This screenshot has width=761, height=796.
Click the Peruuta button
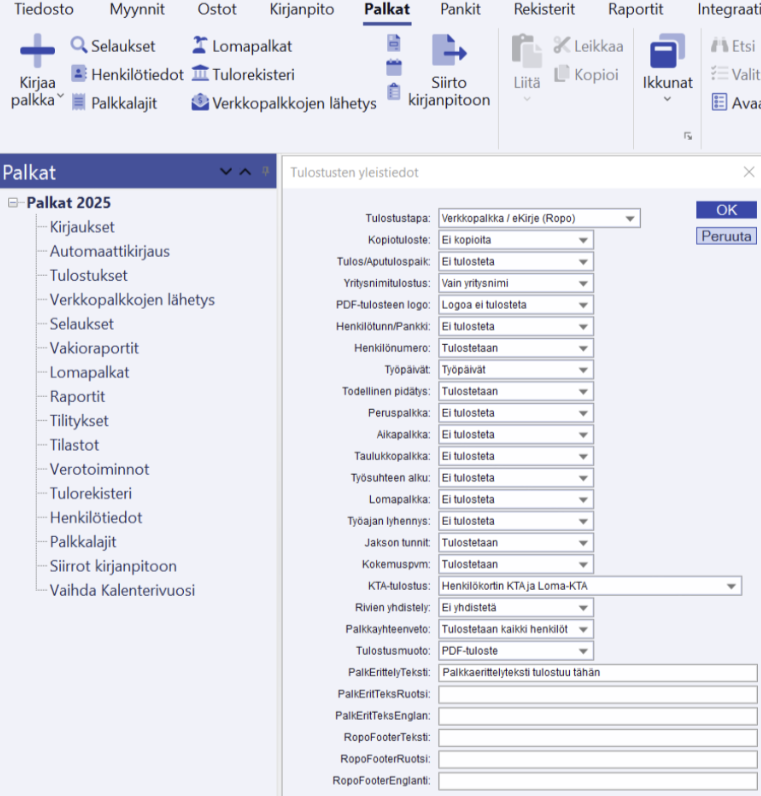[726, 237]
